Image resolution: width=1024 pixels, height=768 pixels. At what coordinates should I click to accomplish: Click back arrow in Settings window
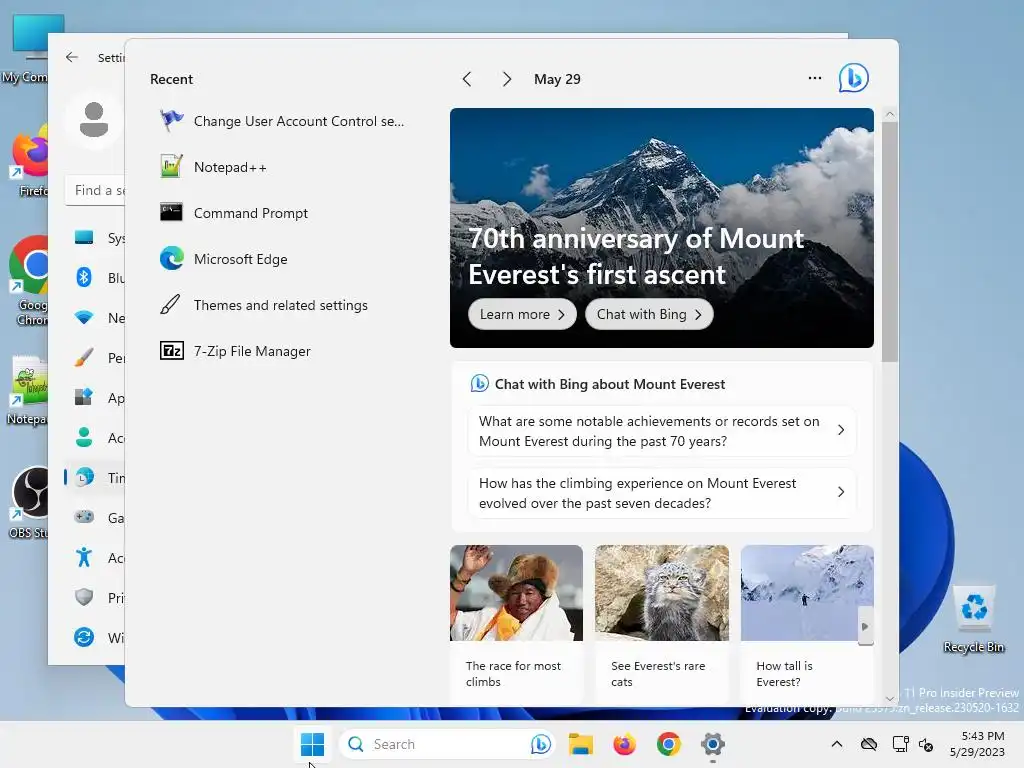pos(72,57)
